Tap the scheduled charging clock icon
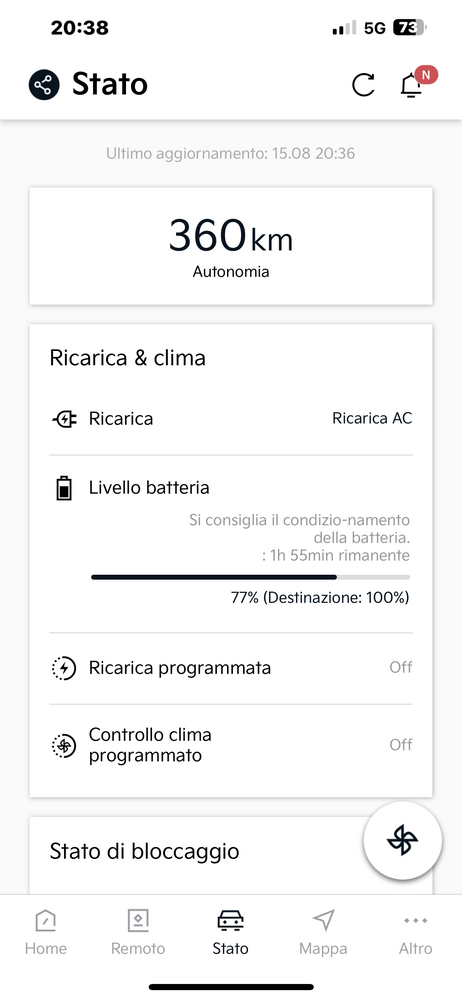 click(64, 668)
